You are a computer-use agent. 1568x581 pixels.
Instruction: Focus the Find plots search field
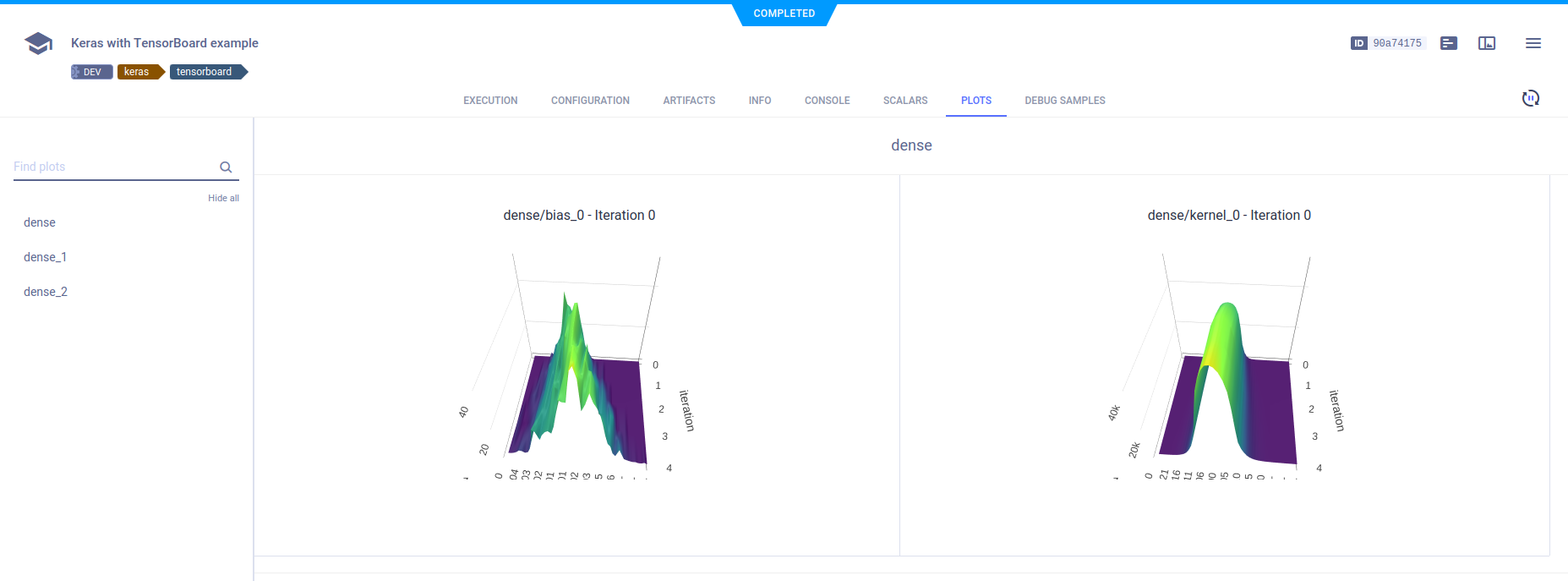(x=114, y=167)
